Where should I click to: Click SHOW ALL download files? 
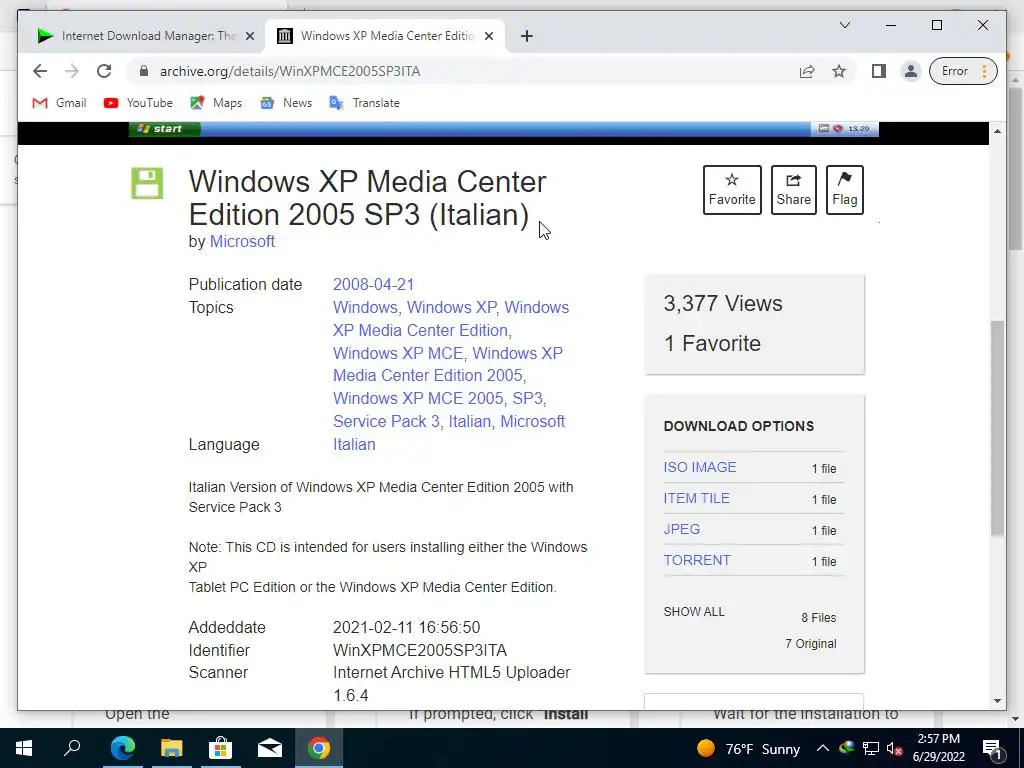pyautogui.click(x=694, y=612)
